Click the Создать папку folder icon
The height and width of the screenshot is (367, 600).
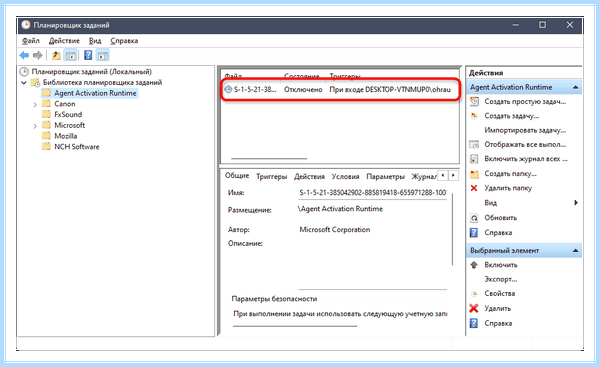point(474,174)
